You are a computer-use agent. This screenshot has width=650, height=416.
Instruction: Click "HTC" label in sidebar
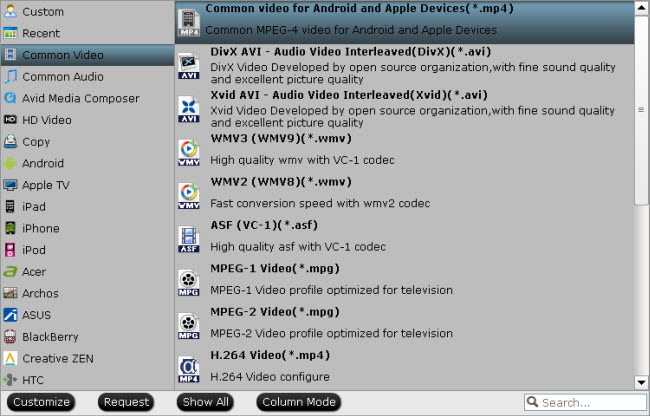(x=33, y=380)
